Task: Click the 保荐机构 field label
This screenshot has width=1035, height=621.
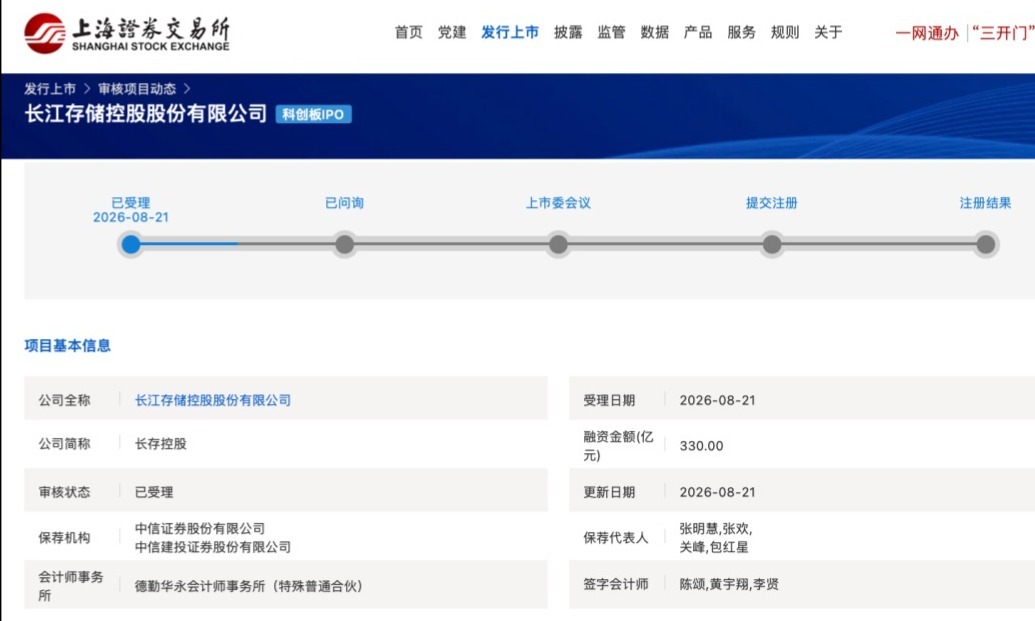Action: [64, 538]
